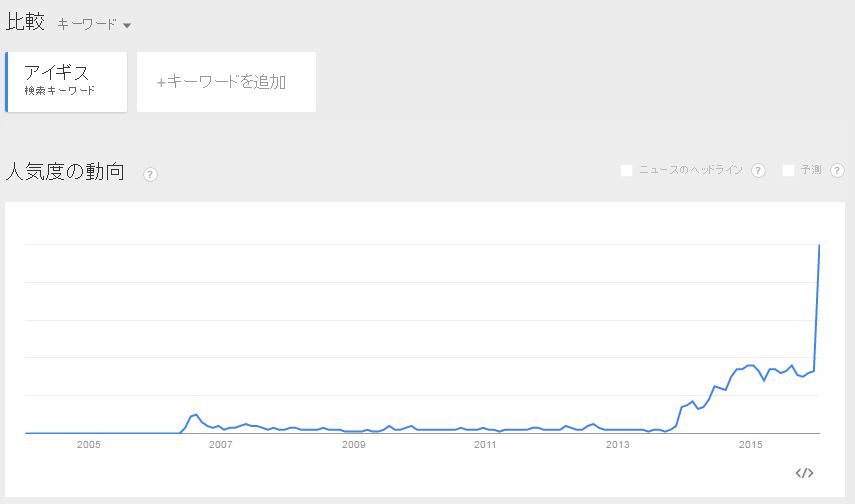The image size is (855, 504).
Task: Click the 2013 year label on axis
Action: pos(617,445)
